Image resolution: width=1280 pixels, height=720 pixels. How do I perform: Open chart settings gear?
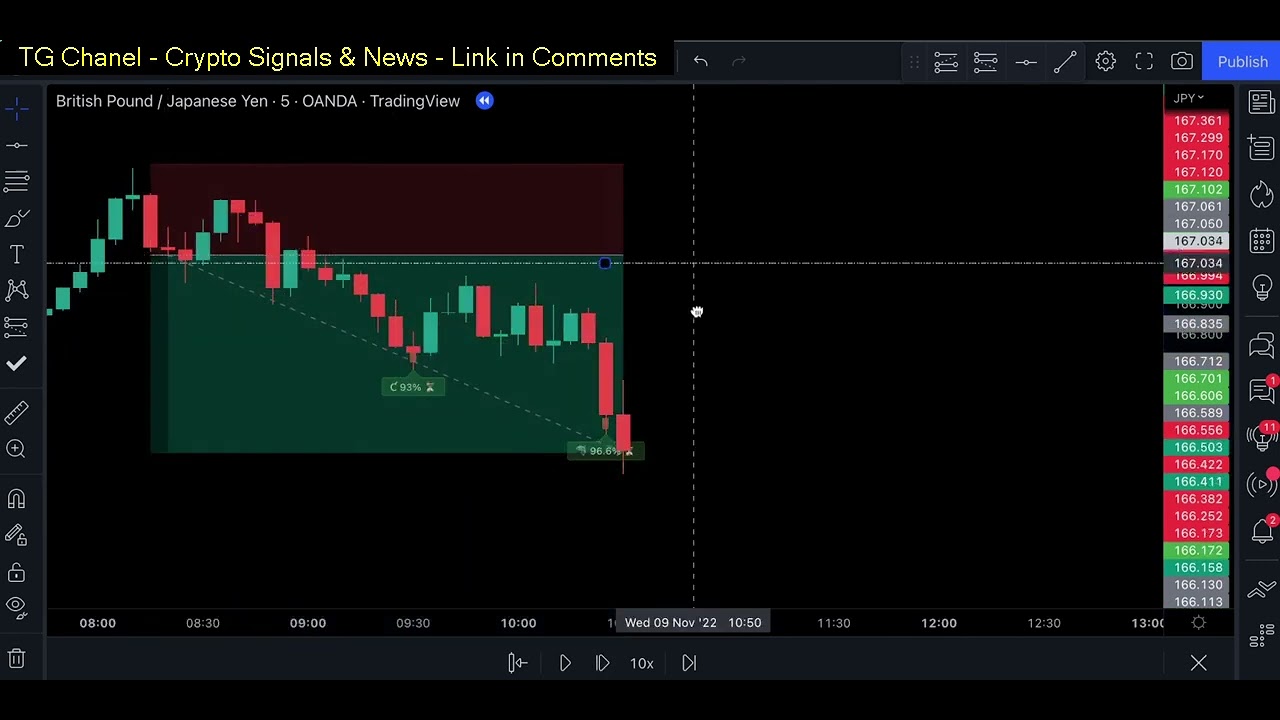(1105, 62)
